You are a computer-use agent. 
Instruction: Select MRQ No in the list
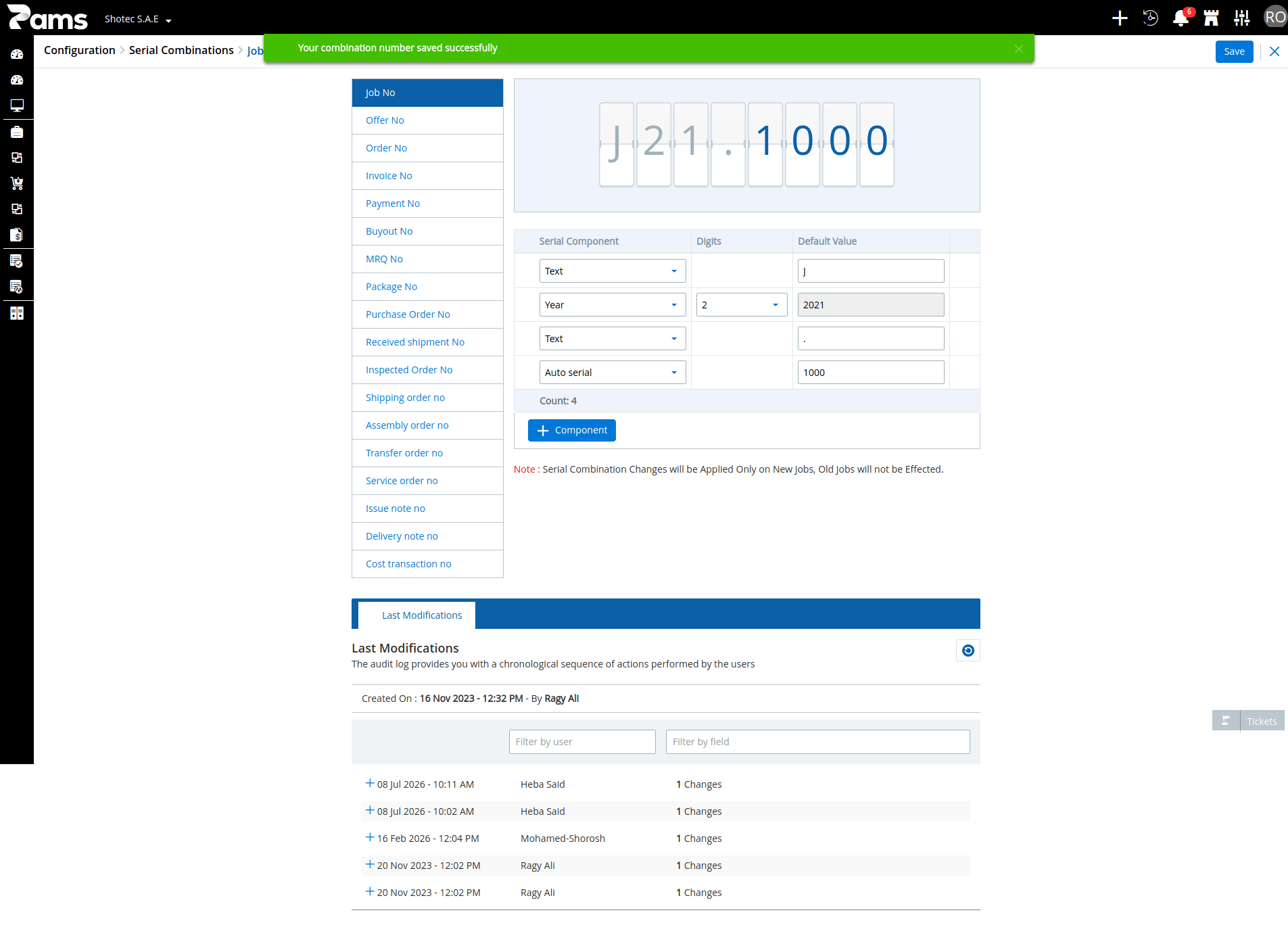(427, 259)
